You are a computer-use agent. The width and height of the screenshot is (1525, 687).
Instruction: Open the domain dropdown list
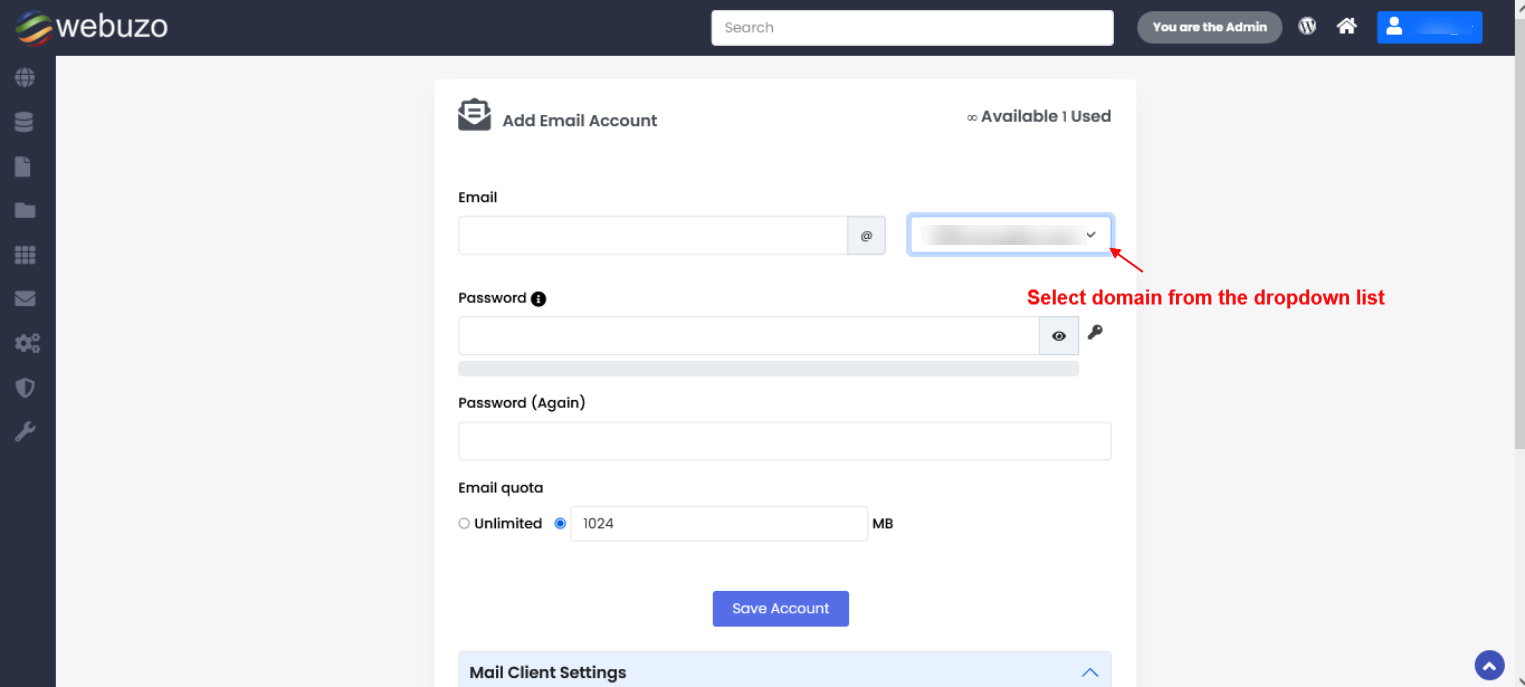1010,235
